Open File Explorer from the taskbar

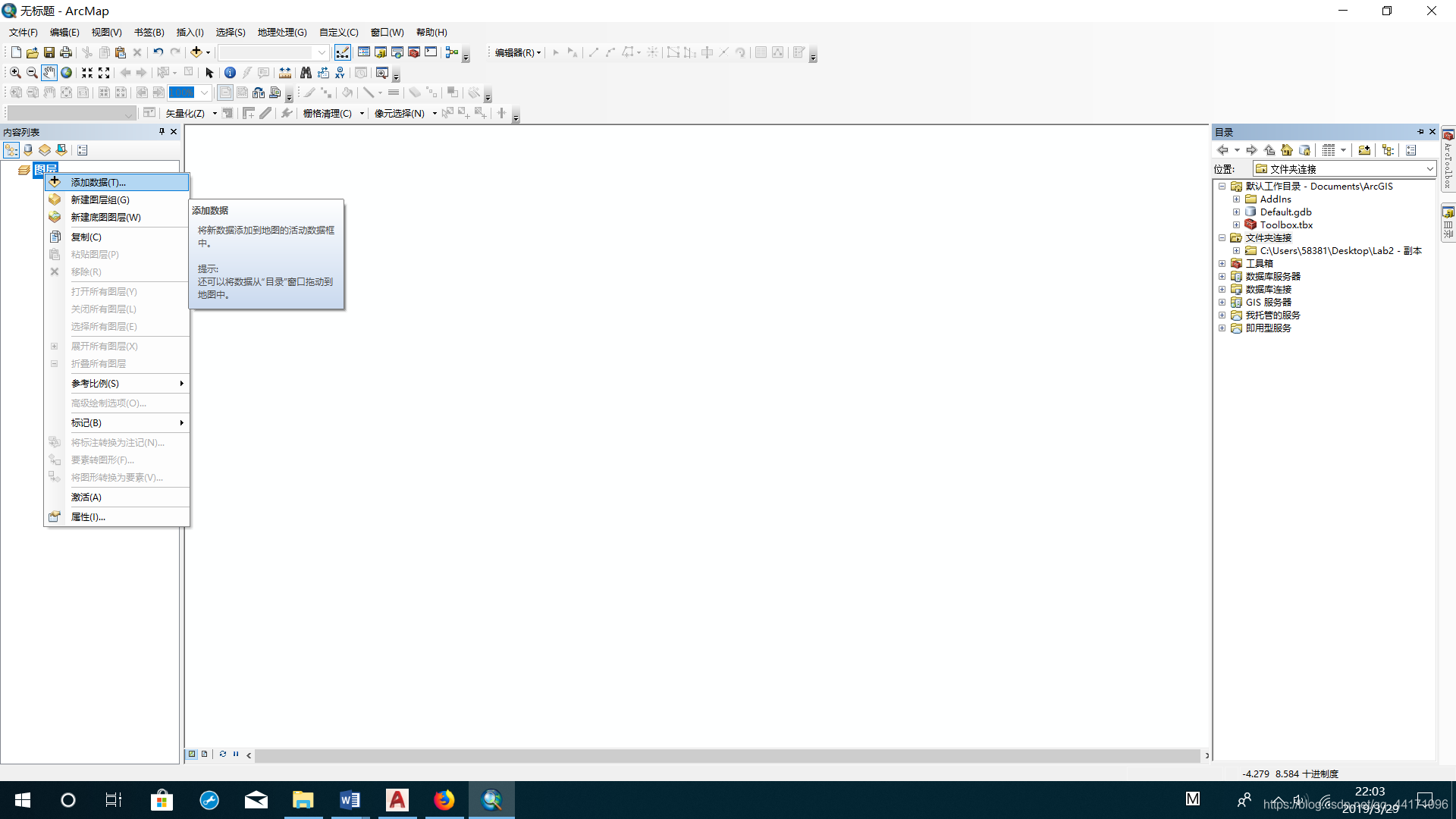tap(303, 800)
